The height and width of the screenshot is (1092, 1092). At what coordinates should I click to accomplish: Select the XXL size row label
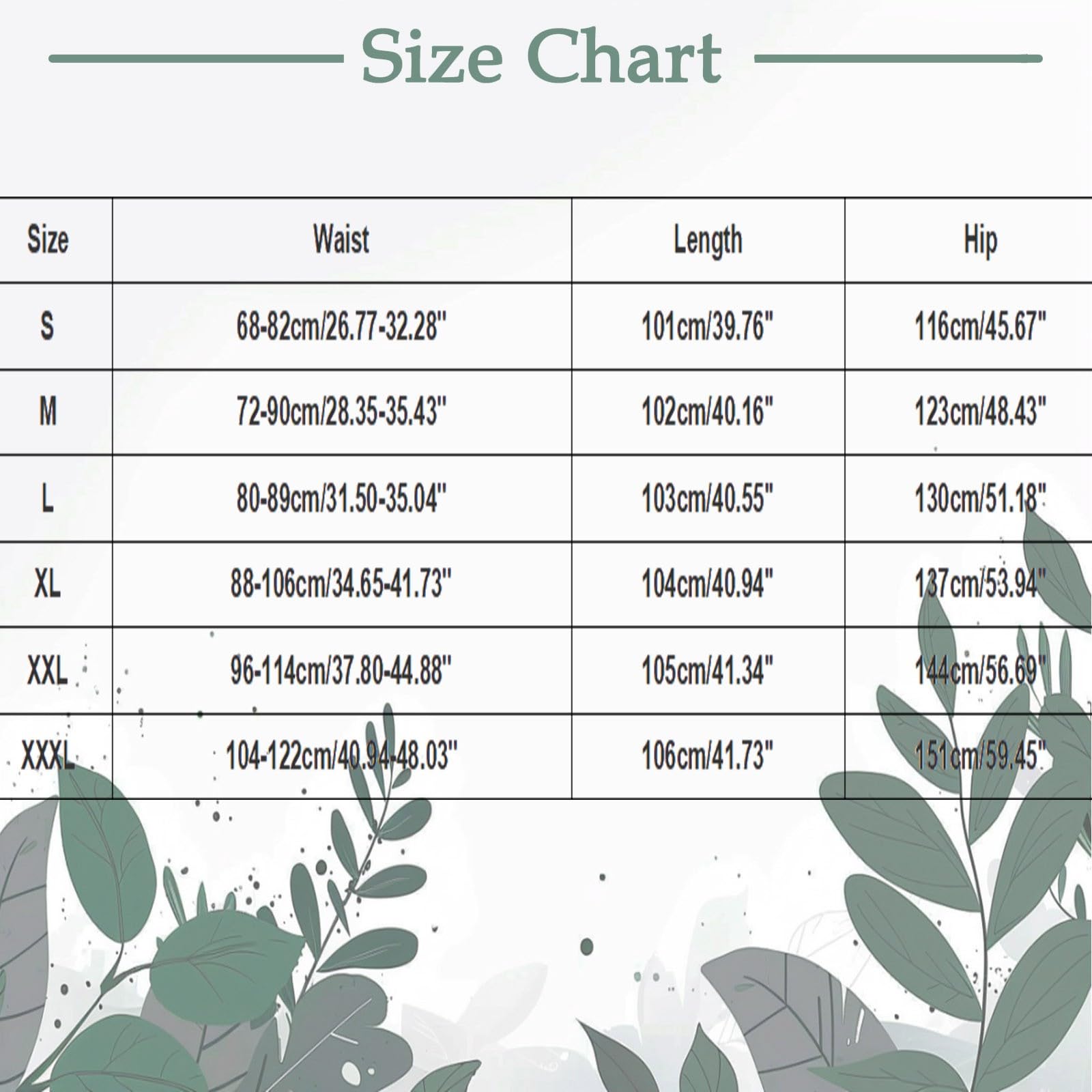pos(48,671)
